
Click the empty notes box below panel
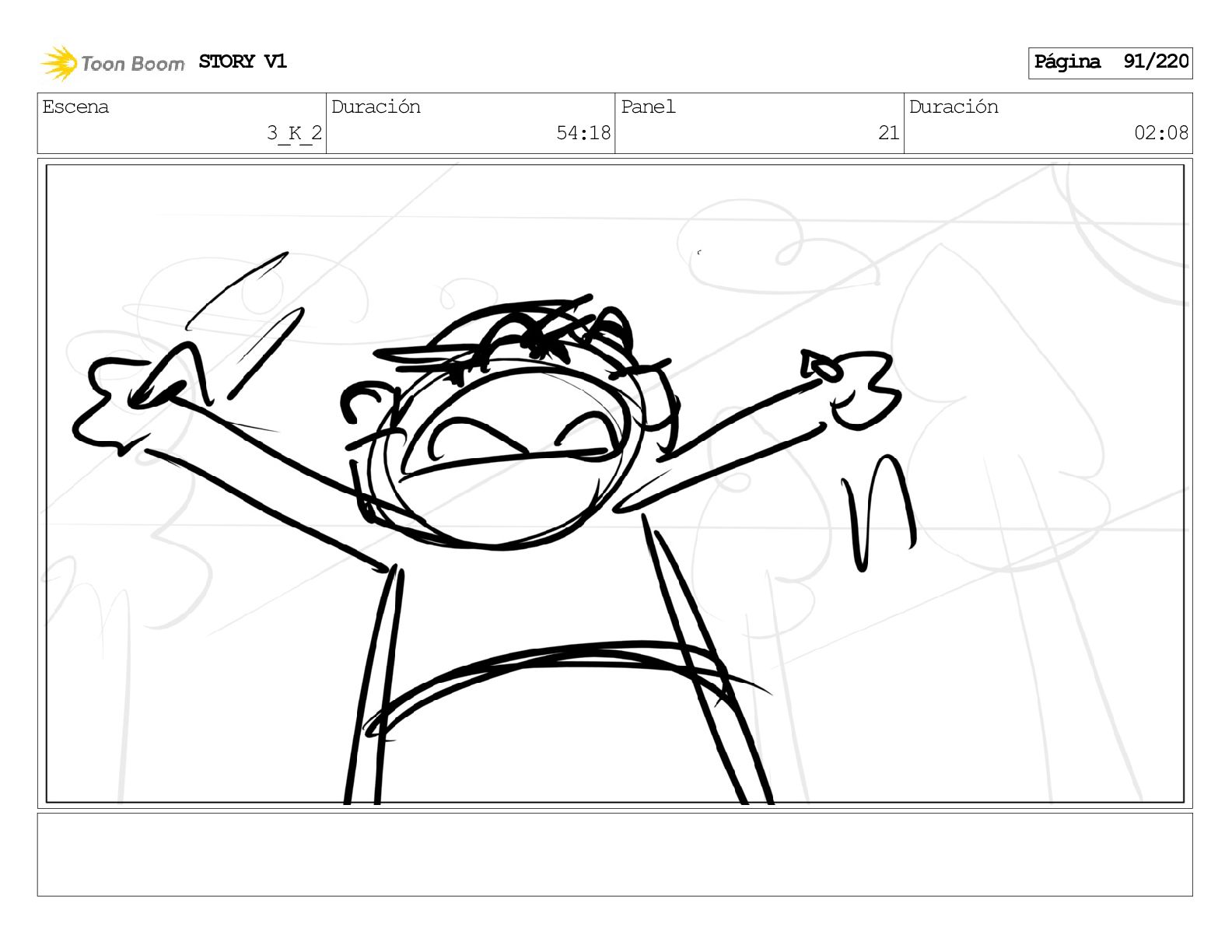(x=615, y=855)
